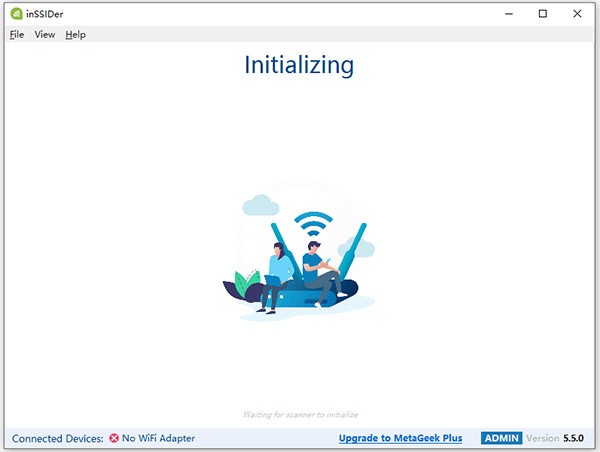
Task: Click the Upgrade to MetaGeek Plus link
Action: pyautogui.click(x=400, y=438)
